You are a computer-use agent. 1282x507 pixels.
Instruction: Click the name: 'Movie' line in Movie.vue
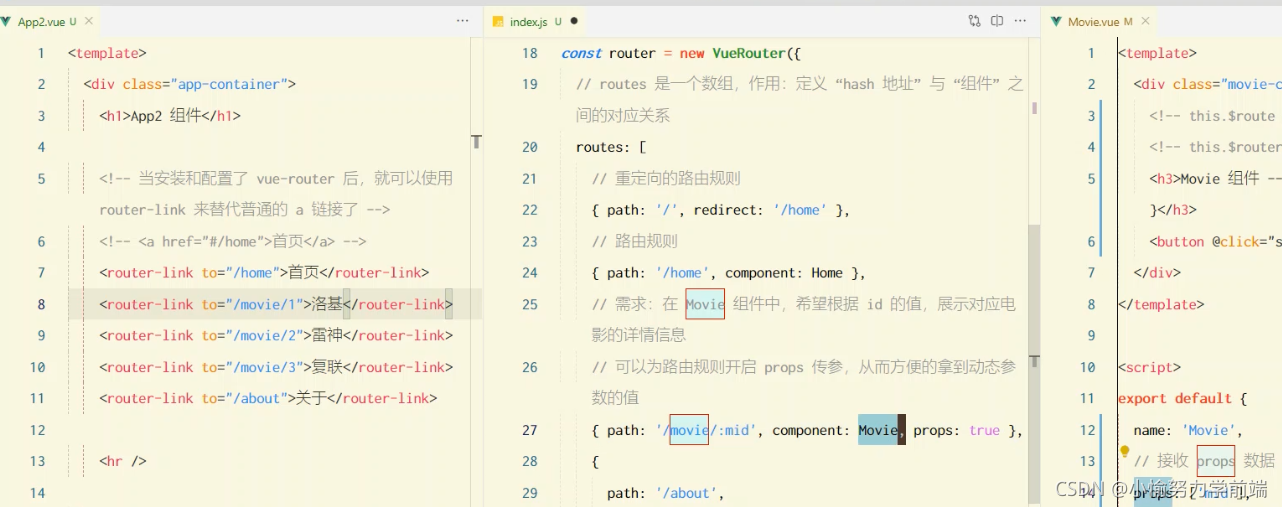pyautogui.click(x=1187, y=430)
